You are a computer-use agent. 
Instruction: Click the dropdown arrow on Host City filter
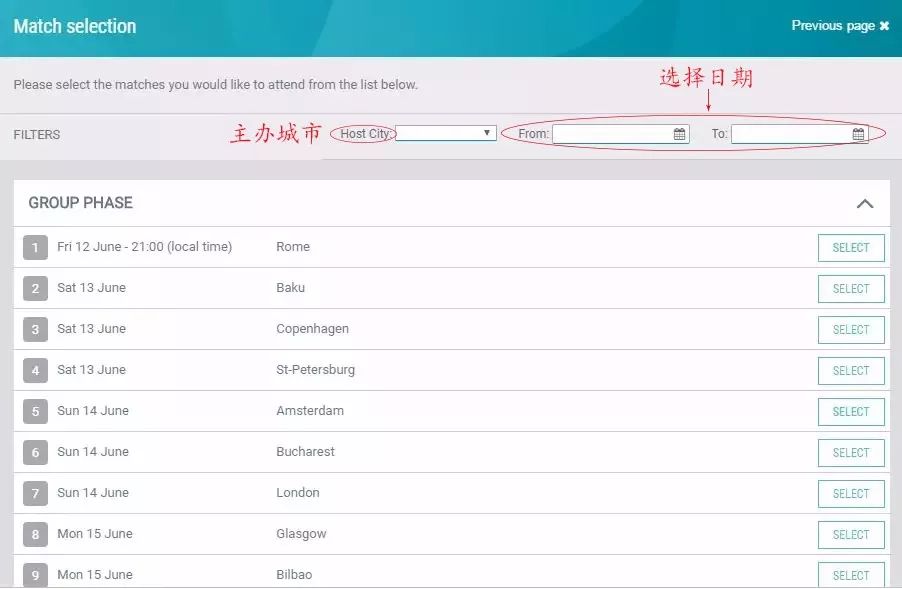click(x=487, y=132)
